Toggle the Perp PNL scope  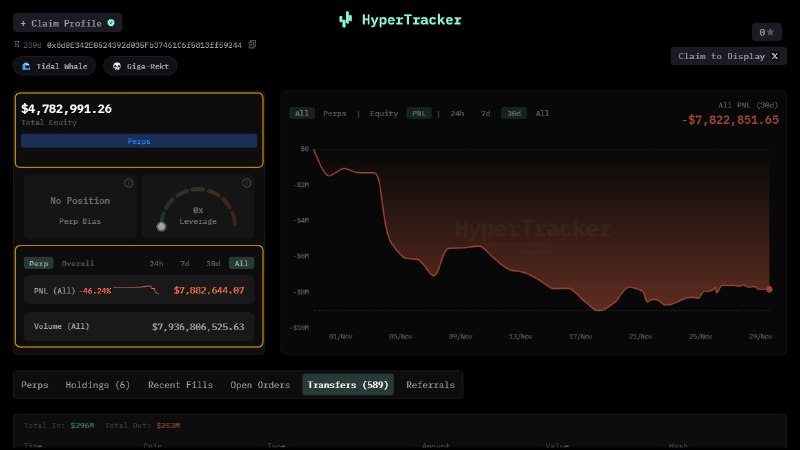coord(38,263)
